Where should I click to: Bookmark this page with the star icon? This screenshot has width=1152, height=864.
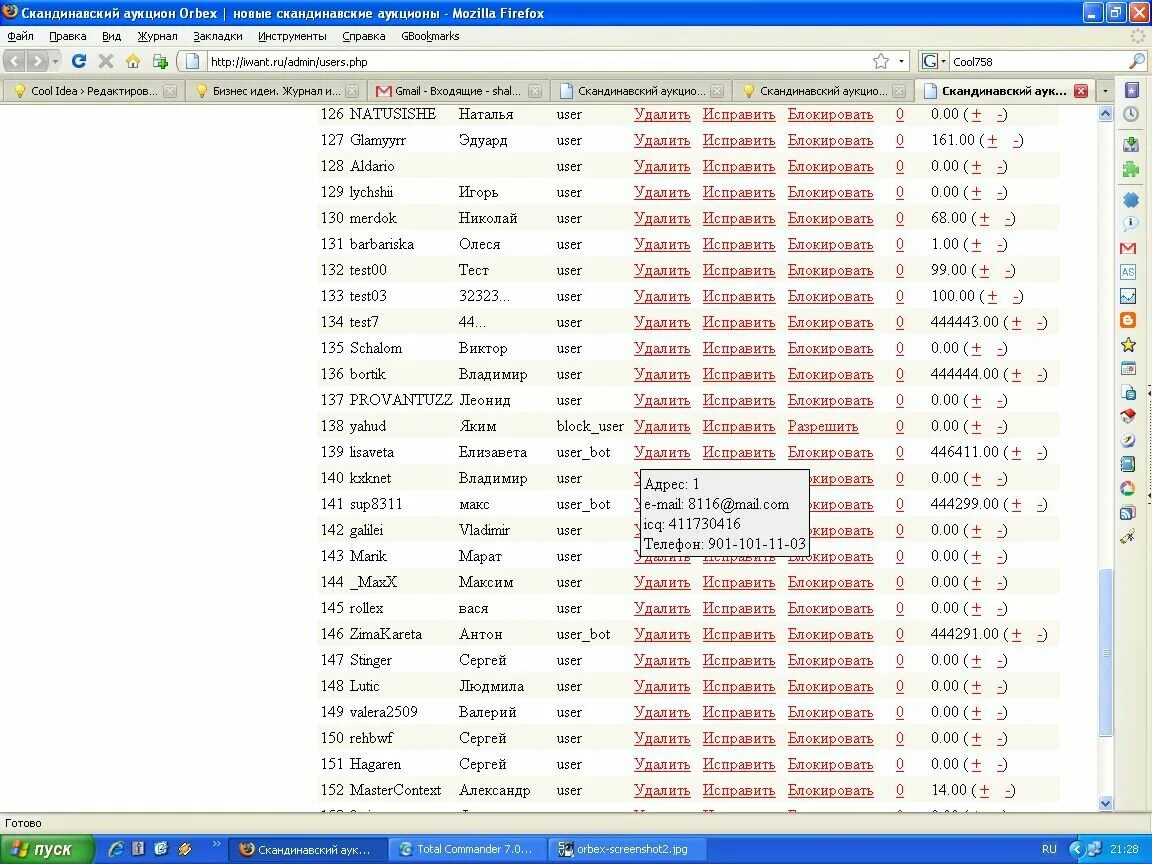click(881, 61)
